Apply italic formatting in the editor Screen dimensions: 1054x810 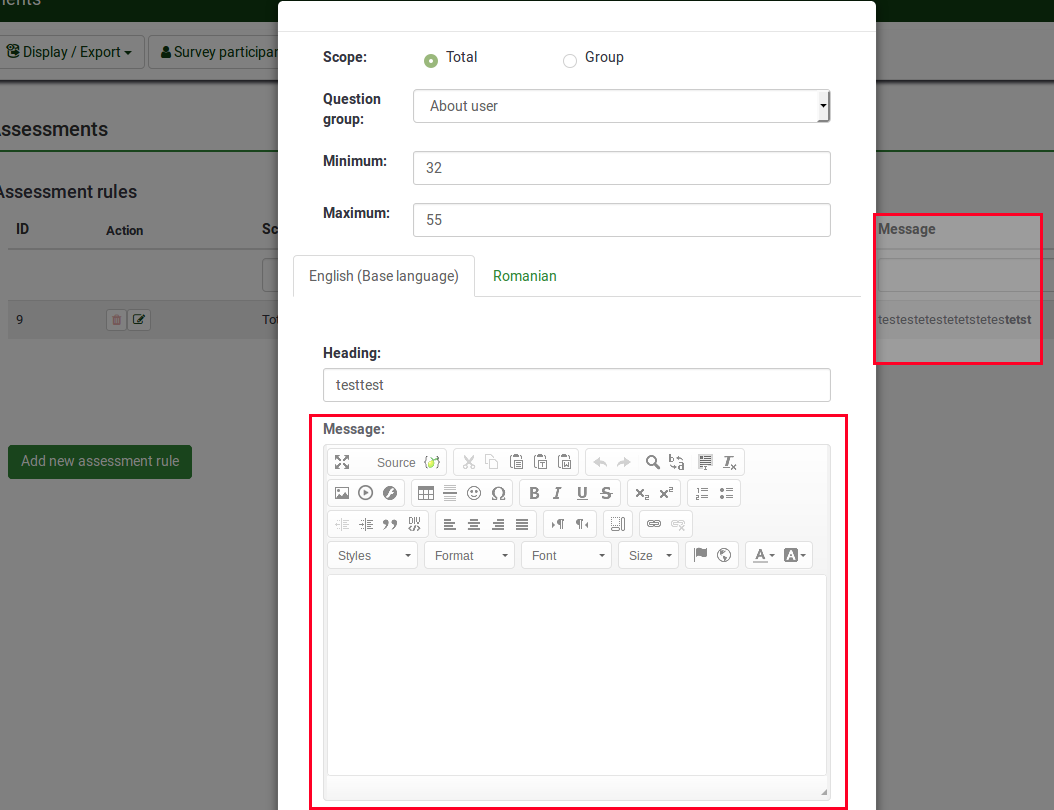pyautogui.click(x=557, y=493)
